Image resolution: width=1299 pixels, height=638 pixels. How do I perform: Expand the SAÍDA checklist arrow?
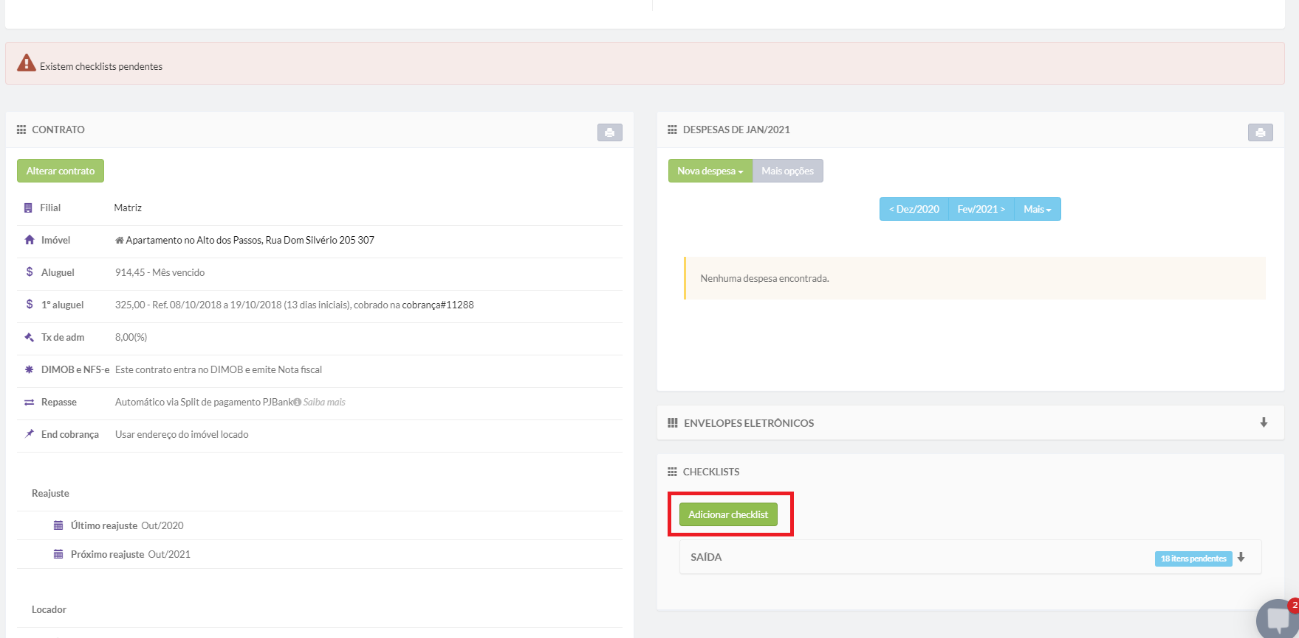click(x=1241, y=558)
